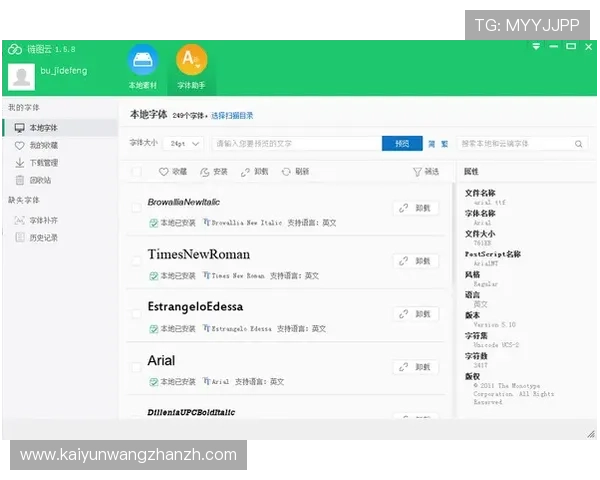
Task: Click TrueType icon beside Times New Roman
Action: [207, 275]
